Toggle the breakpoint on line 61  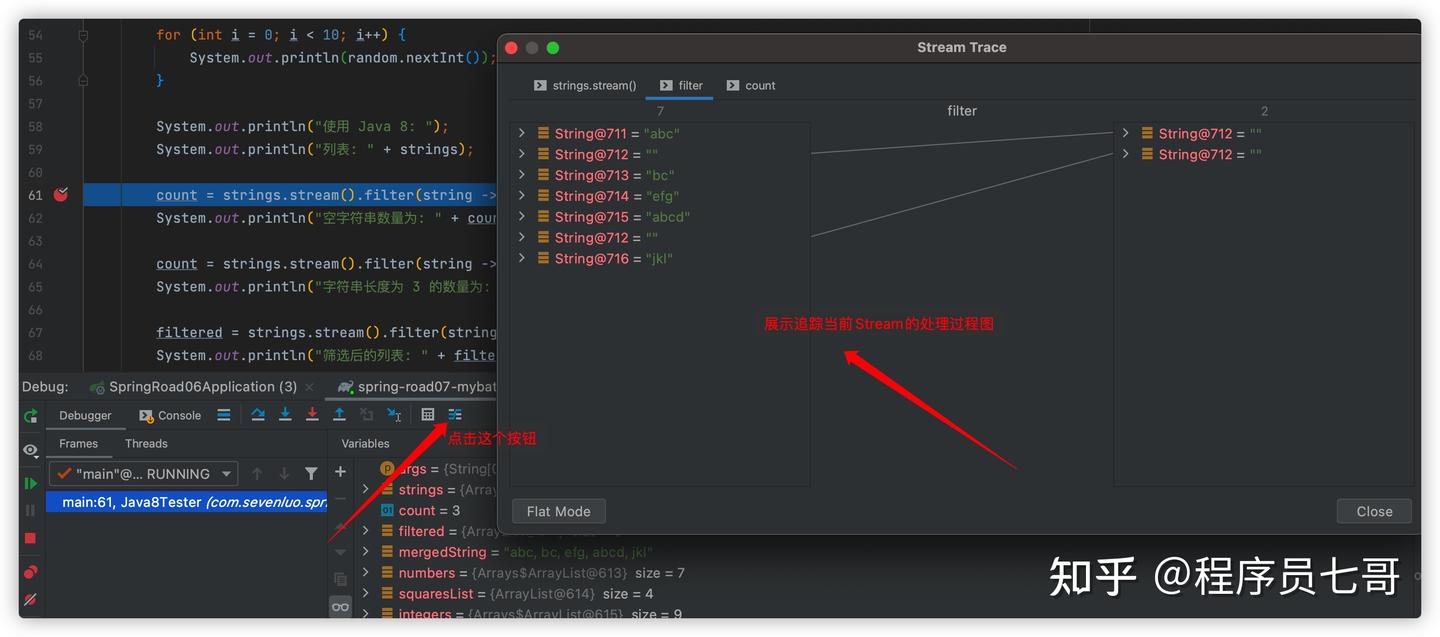click(60, 195)
